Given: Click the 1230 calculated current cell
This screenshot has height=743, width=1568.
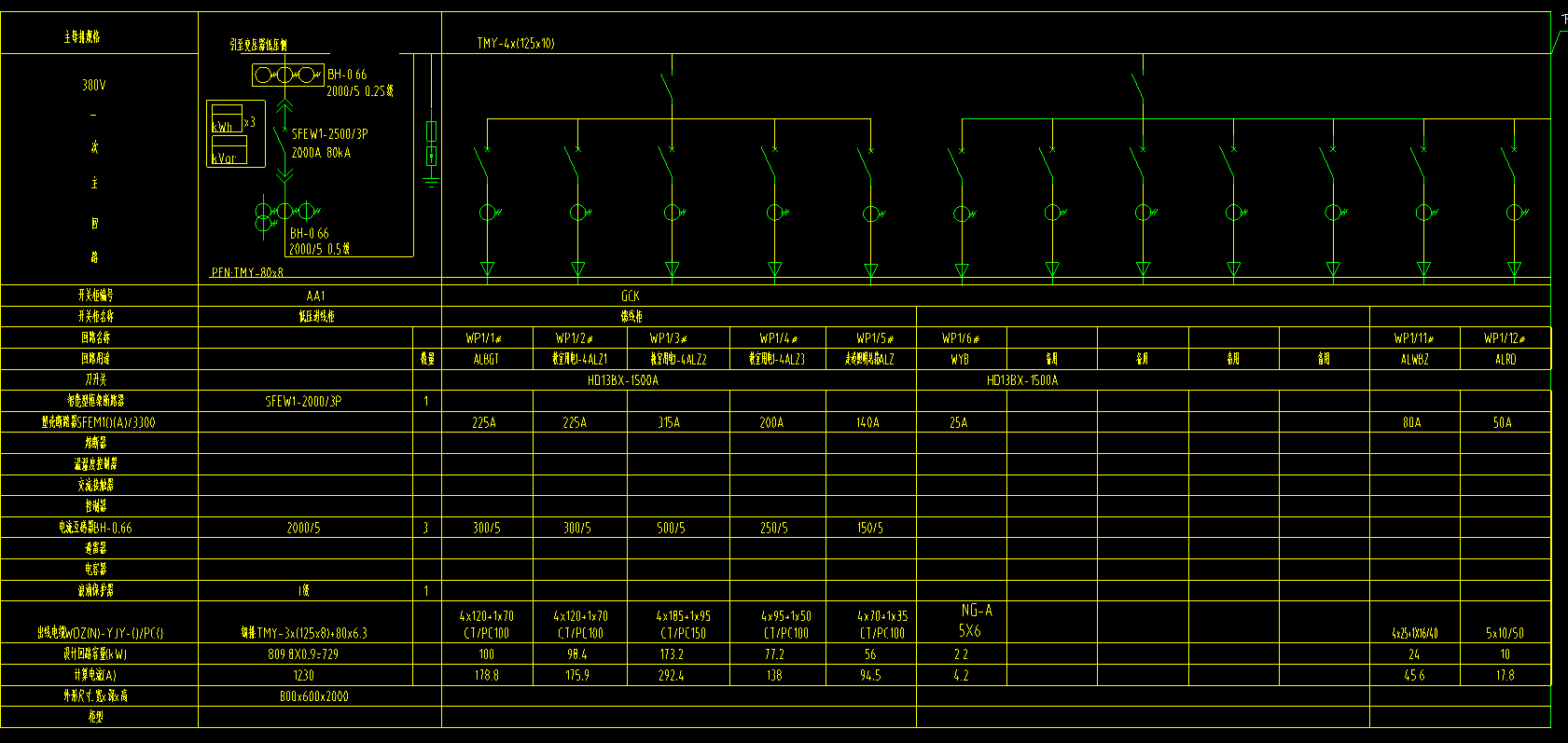Looking at the screenshot, I should 303,675.
